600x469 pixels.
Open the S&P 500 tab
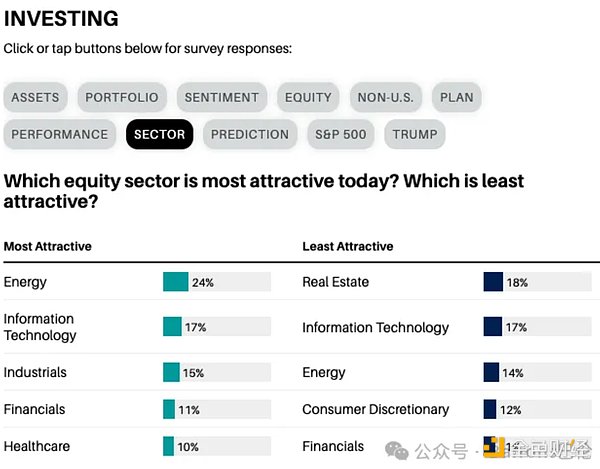point(341,134)
